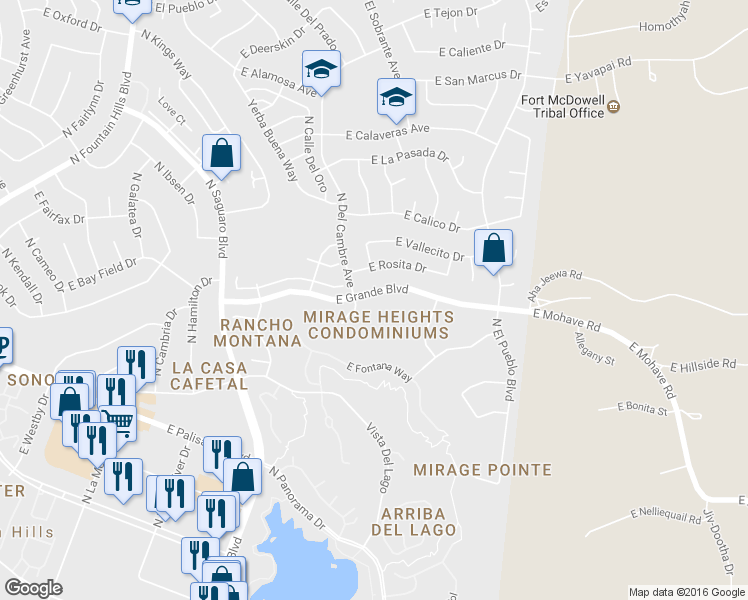Click the Vista Del Lago label
This screenshot has height=600, width=748.
pos(381,457)
